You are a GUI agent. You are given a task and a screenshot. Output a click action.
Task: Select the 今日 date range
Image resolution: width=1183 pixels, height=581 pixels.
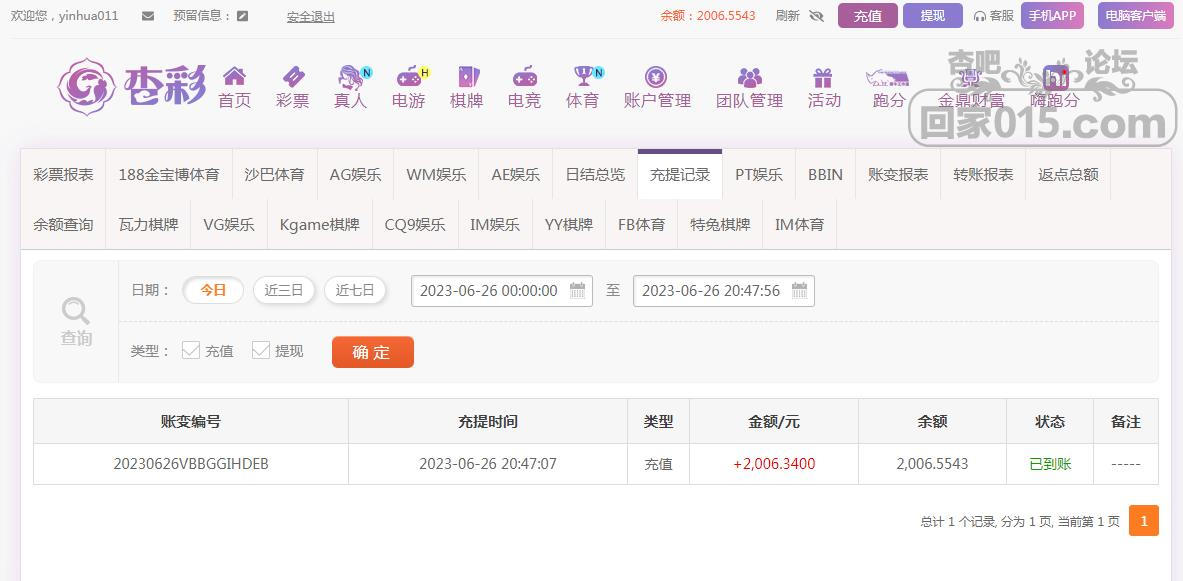point(214,290)
